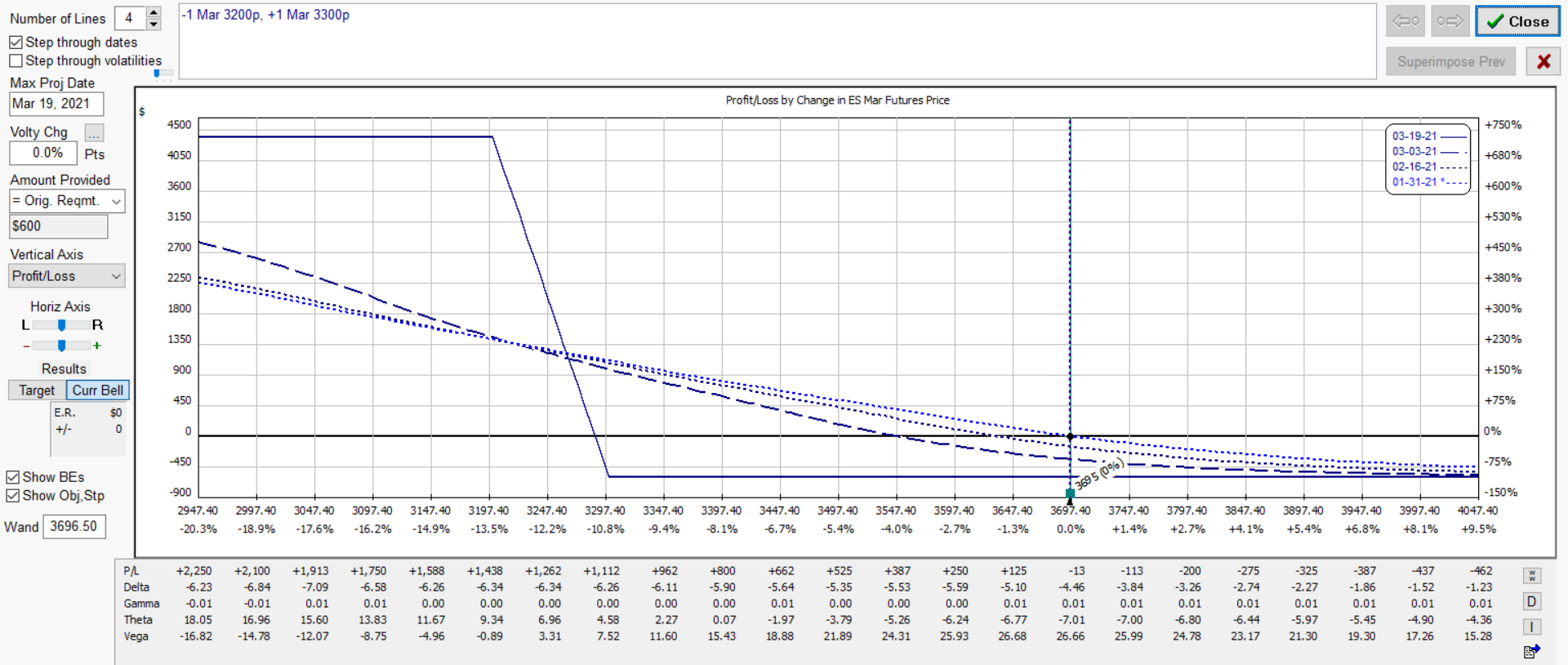Screen dimensions: 1568x665
Task: Click the ellipsis button next to Volty Chg
Action: [x=95, y=133]
